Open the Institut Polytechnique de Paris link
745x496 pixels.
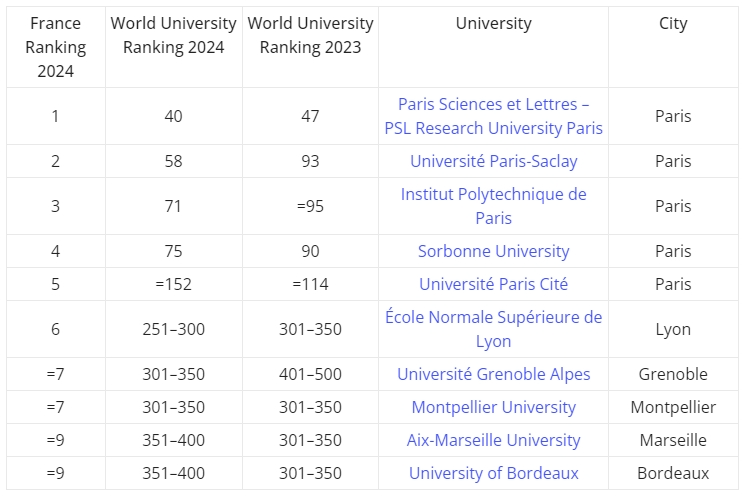tap(493, 206)
